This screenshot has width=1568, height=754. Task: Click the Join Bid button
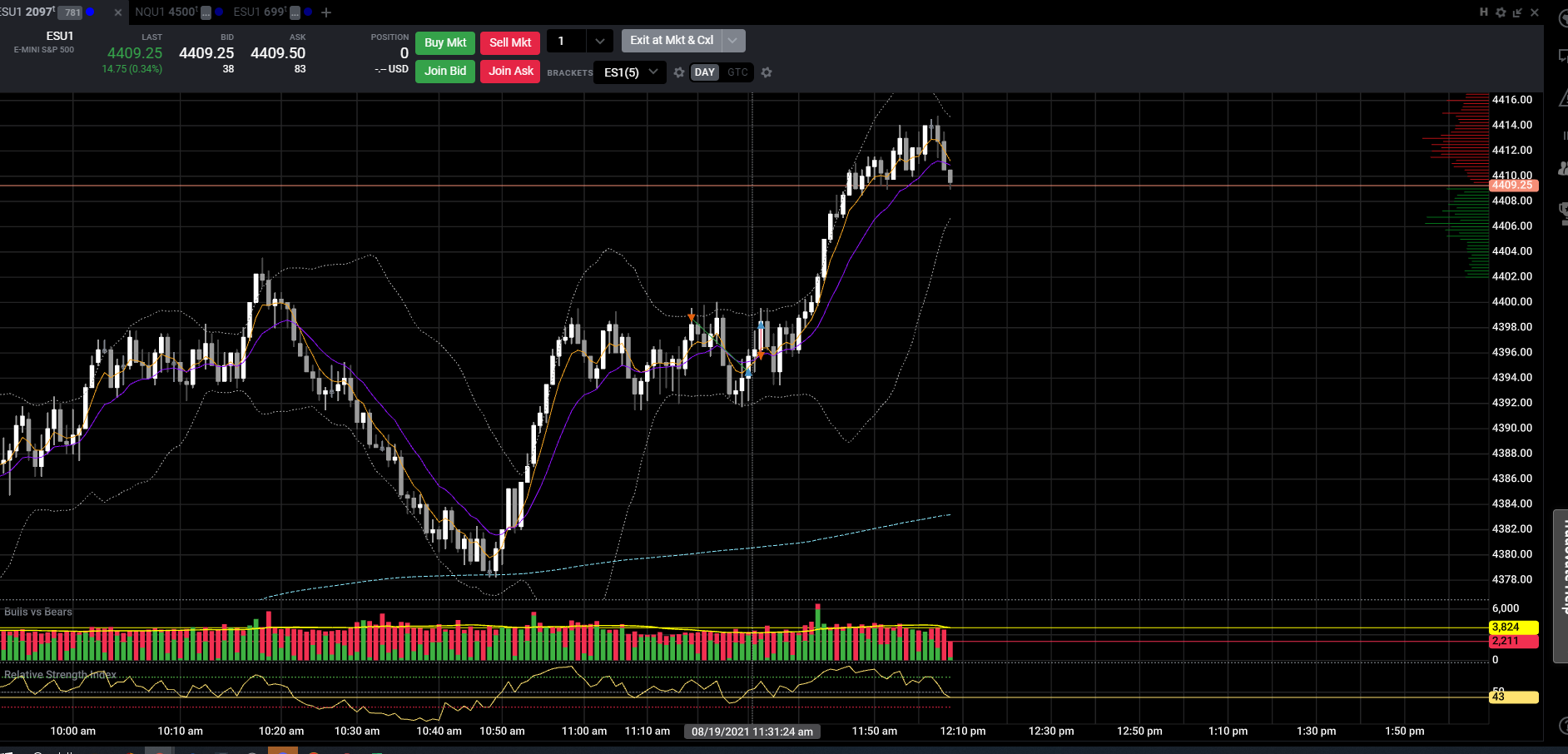pos(445,72)
